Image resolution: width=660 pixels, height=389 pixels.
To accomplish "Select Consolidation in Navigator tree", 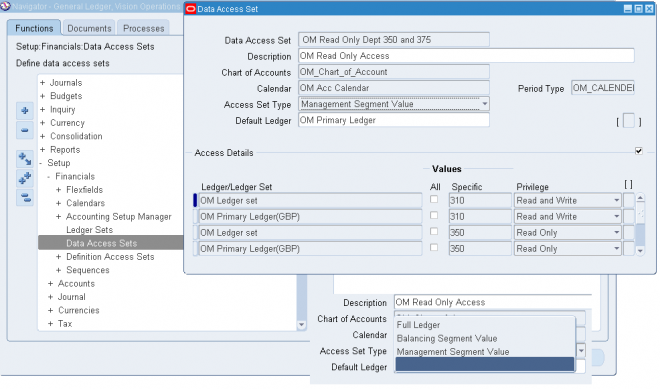I will click(x=76, y=136).
